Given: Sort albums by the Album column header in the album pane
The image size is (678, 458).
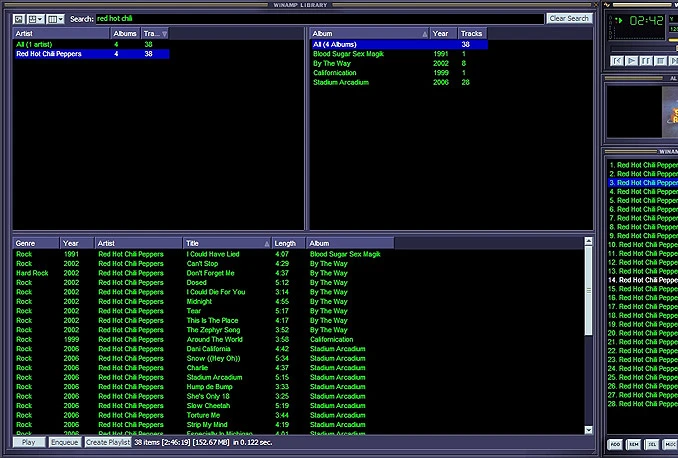Looking at the screenshot, I should (x=370, y=33).
